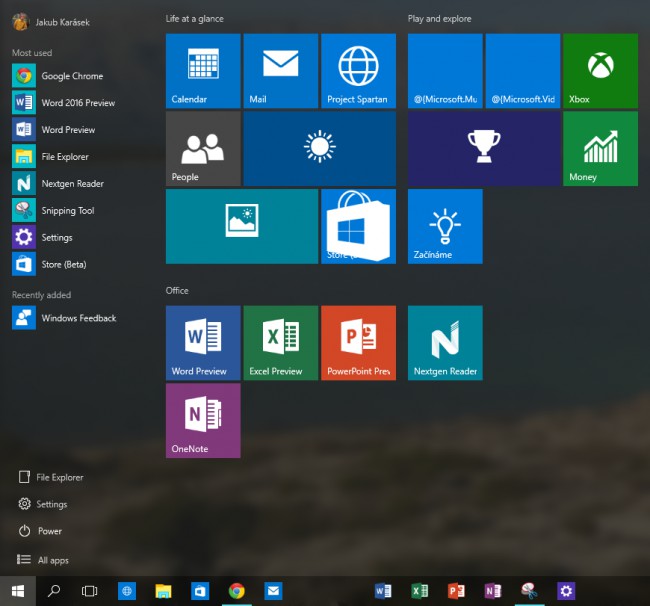Viewport: 650px width, 606px height.
Task: Open the Nextgen Reader tile
Action: pyautogui.click(x=445, y=343)
